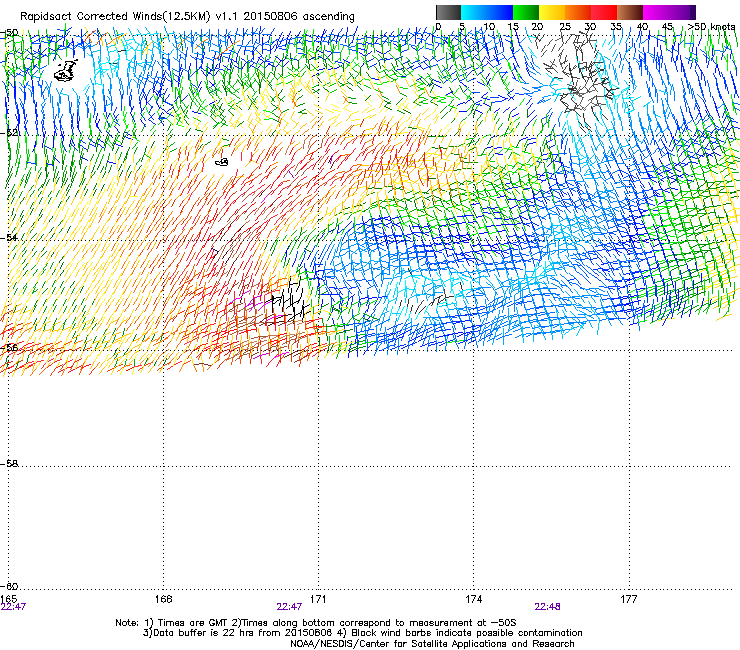Click the red 30–35 knots legend swatch
The width and height of the screenshot is (740, 650).
click(604, 12)
